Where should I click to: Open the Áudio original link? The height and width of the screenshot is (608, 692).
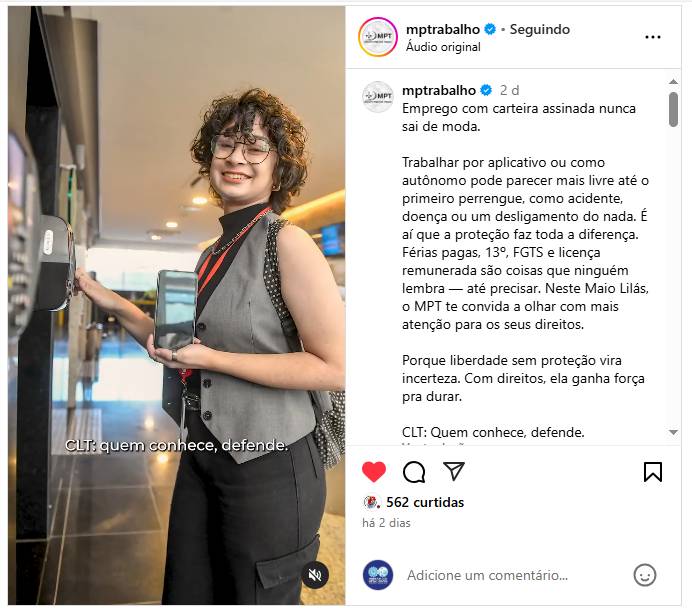443,47
